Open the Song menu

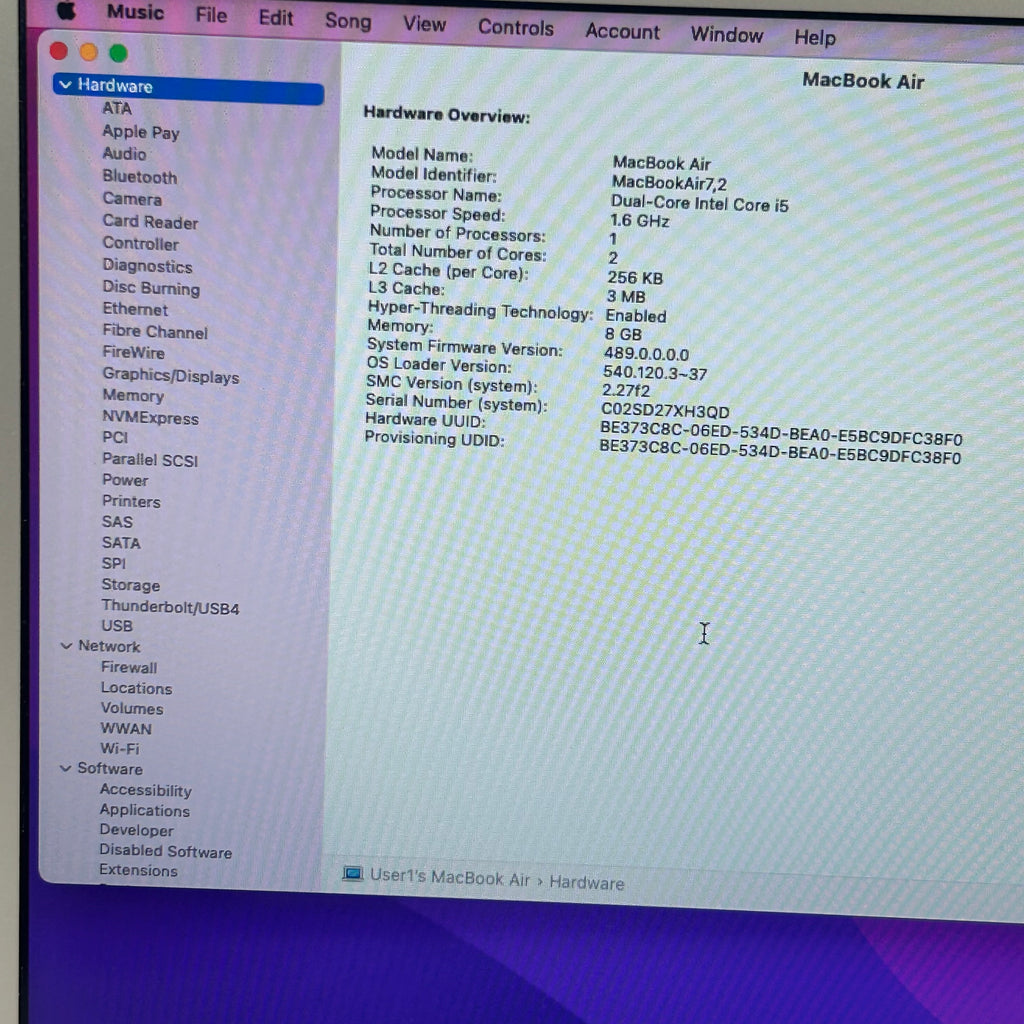(x=348, y=22)
